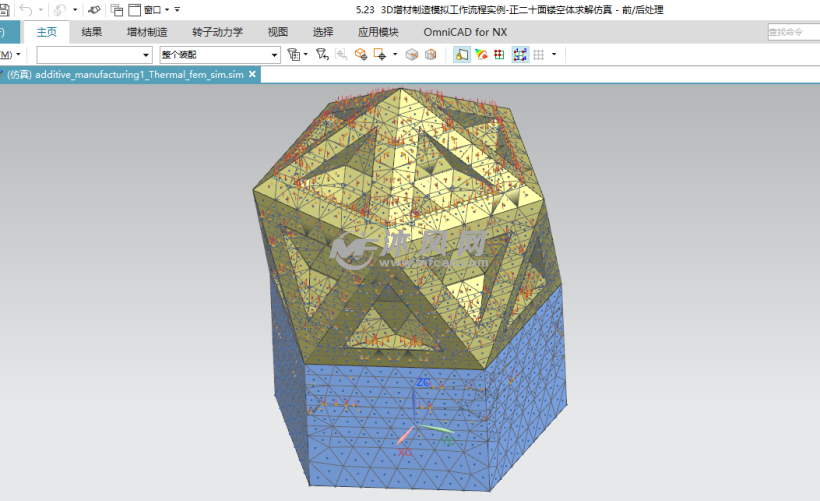Open the redo history dropdown arrow
820x501 pixels.
tap(75, 10)
